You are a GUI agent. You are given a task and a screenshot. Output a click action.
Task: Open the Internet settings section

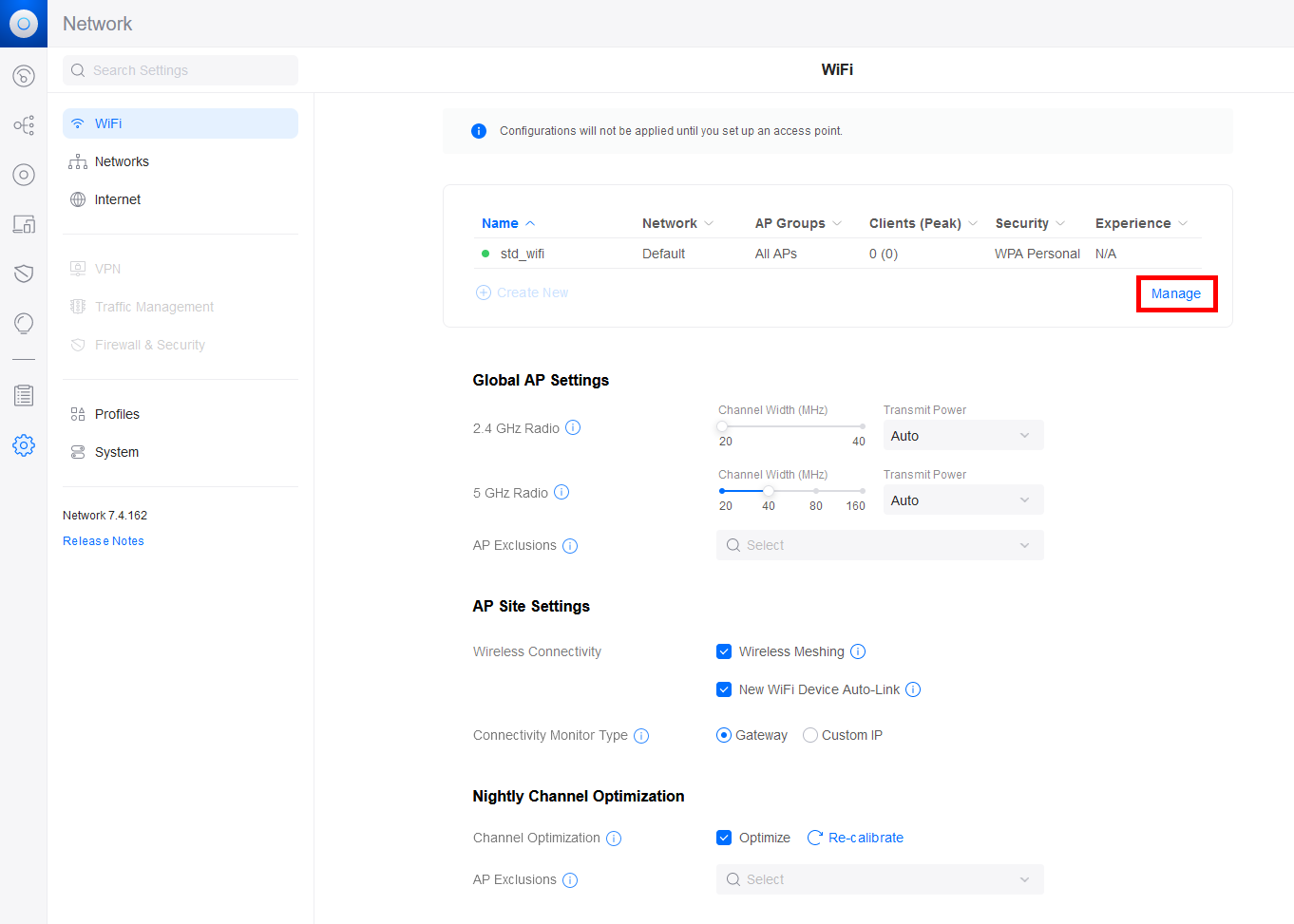(116, 198)
